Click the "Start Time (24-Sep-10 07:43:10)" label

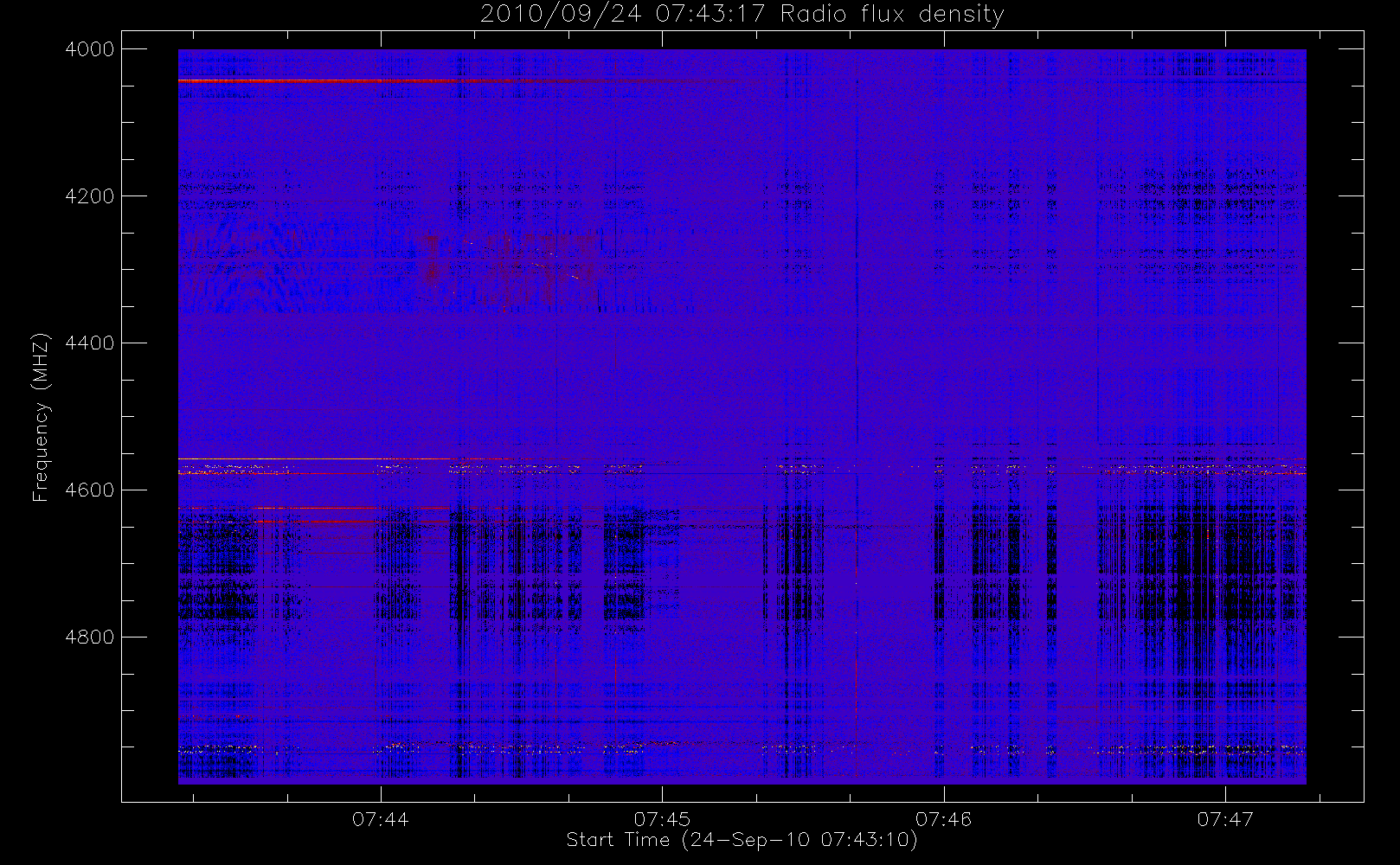[742, 840]
